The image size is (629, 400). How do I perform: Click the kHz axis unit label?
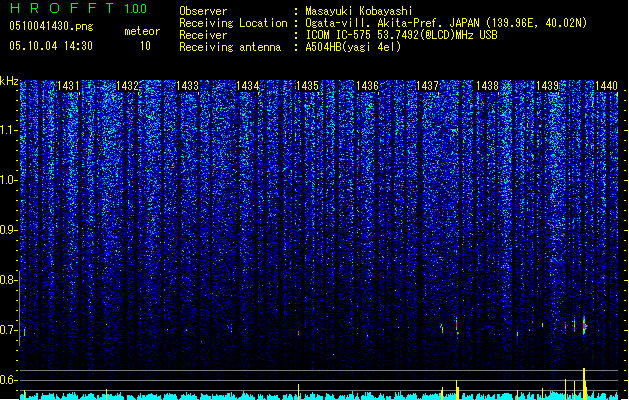point(9,81)
